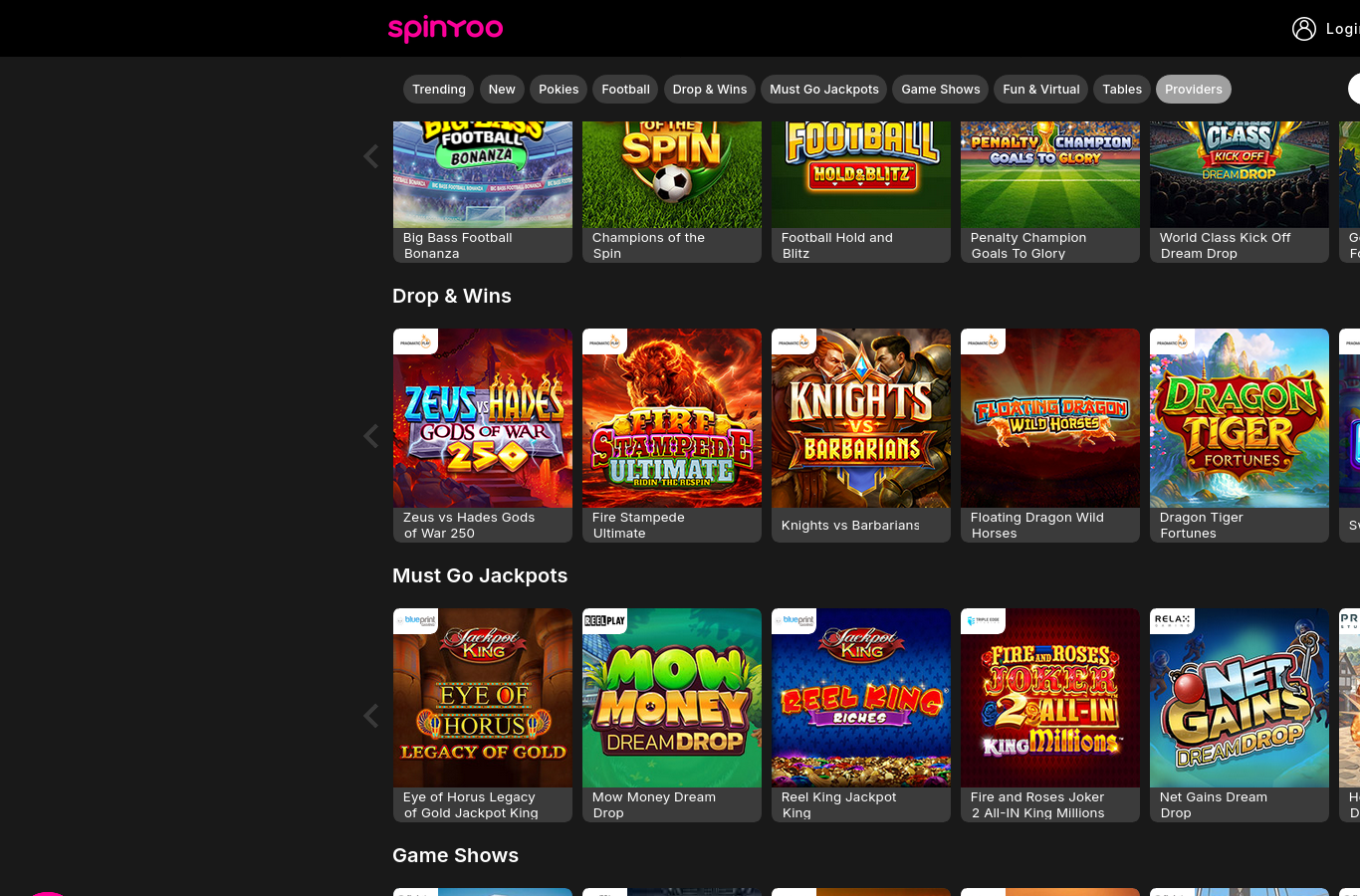Open Floating Dragon Wild Horses thumbnail
The image size is (1360, 896).
point(1050,418)
